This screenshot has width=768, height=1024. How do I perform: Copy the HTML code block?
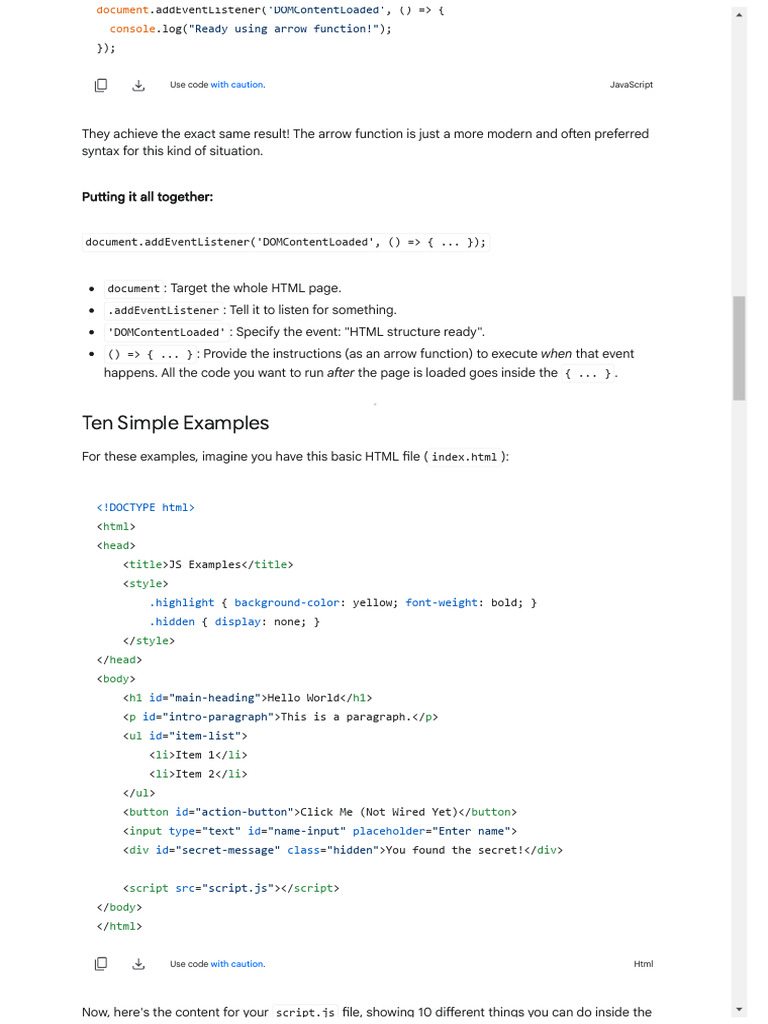[101, 964]
